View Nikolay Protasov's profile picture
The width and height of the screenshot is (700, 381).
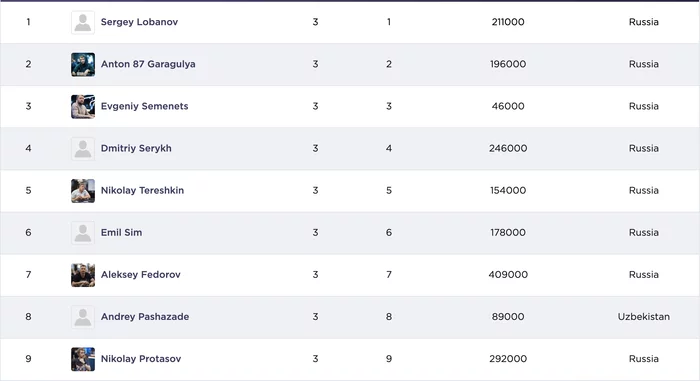pyautogui.click(x=83, y=359)
